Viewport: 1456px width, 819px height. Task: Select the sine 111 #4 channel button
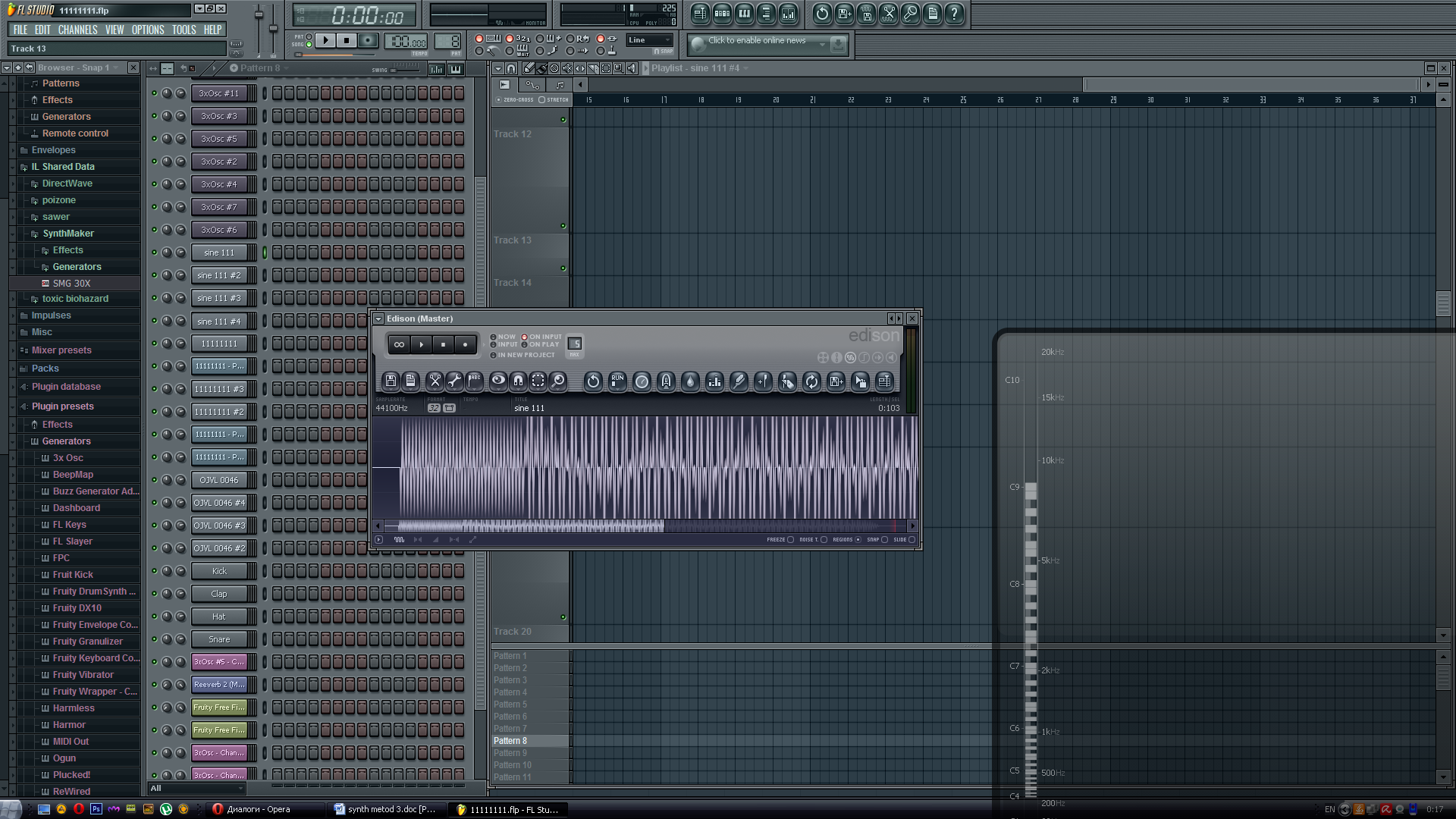(219, 322)
